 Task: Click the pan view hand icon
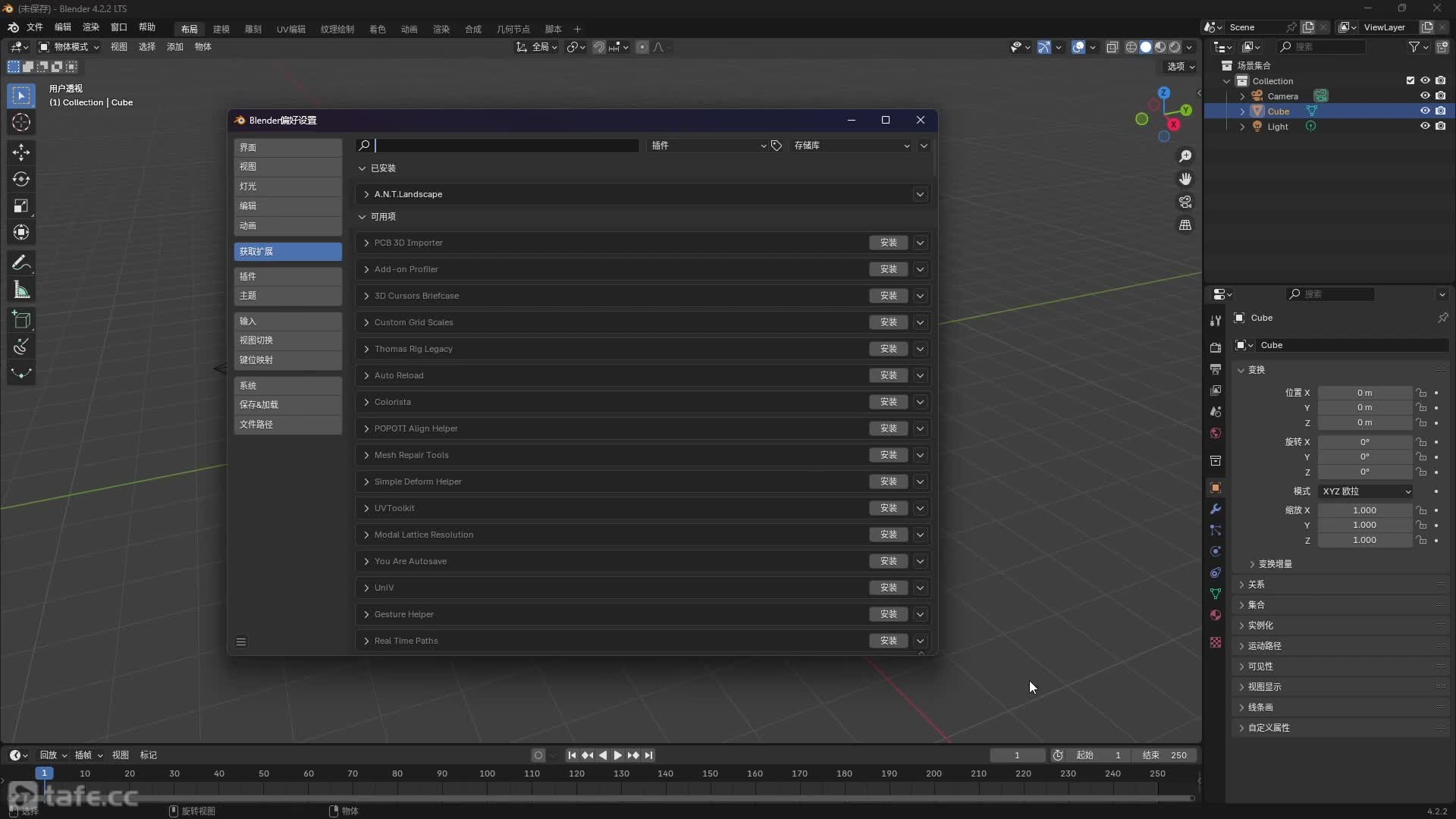point(1185,179)
